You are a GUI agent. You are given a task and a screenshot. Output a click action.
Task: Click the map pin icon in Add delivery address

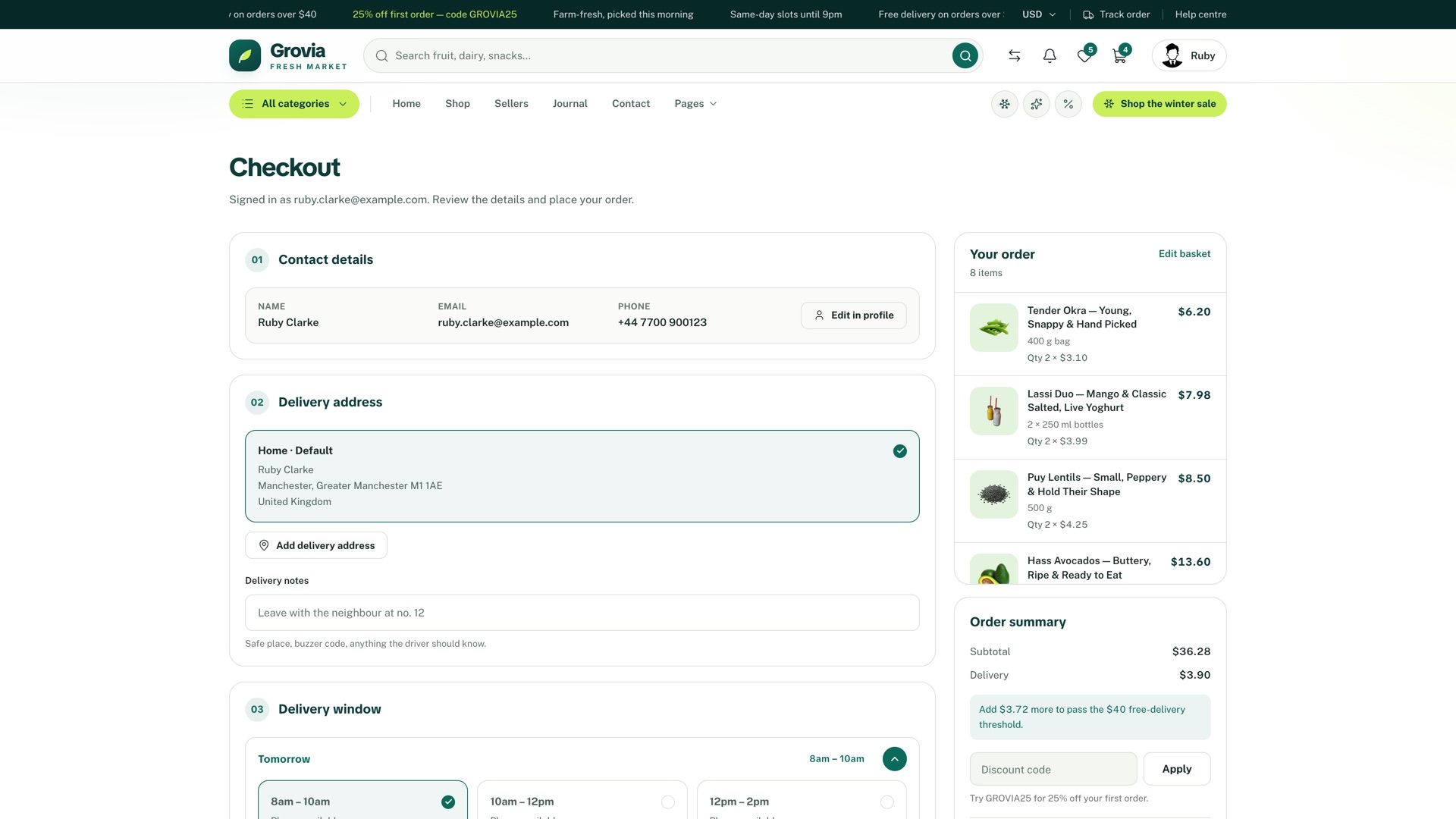coord(264,545)
